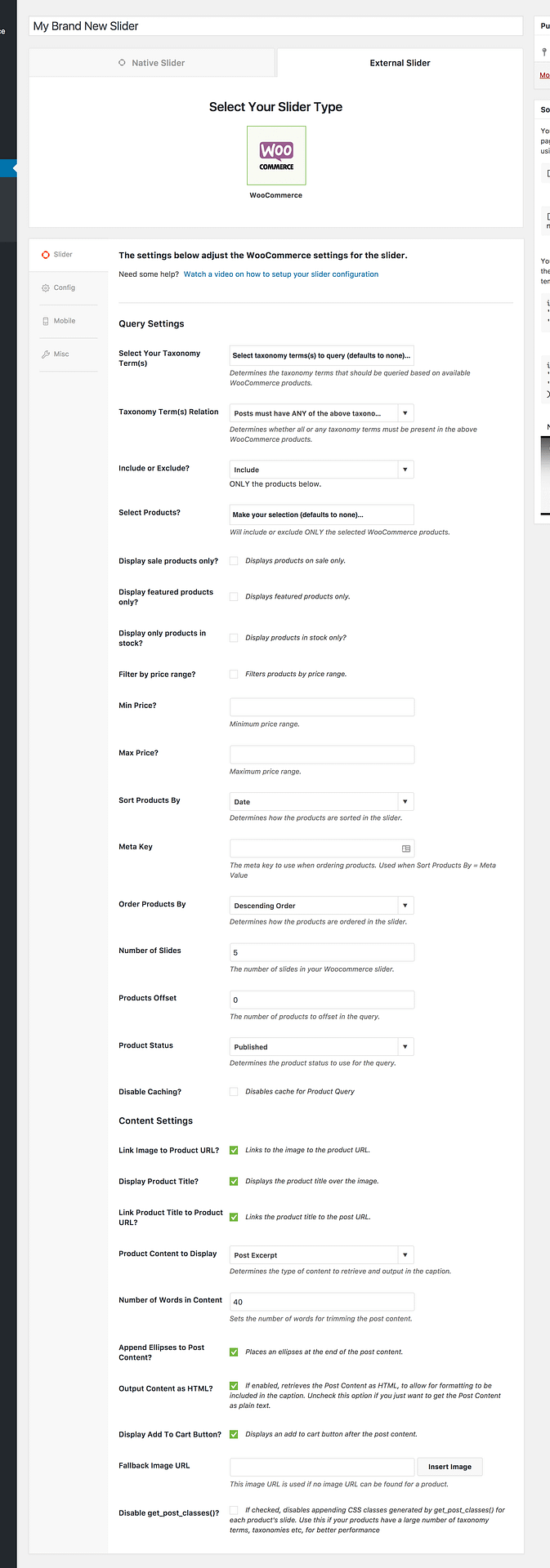The width and height of the screenshot is (550, 1568).
Task: Open Product Content to Display dropdown
Action: click(x=321, y=1255)
